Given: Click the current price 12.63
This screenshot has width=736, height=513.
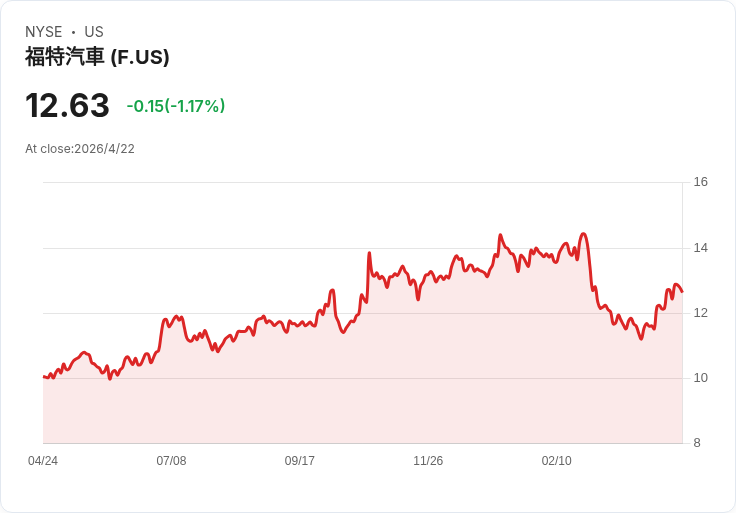Looking at the screenshot, I should click(67, 105).
